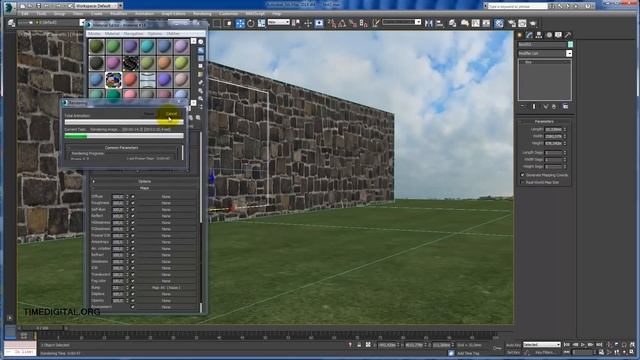
Task: Click Sample Type icon in Material Editor
Action: [201, 42]
